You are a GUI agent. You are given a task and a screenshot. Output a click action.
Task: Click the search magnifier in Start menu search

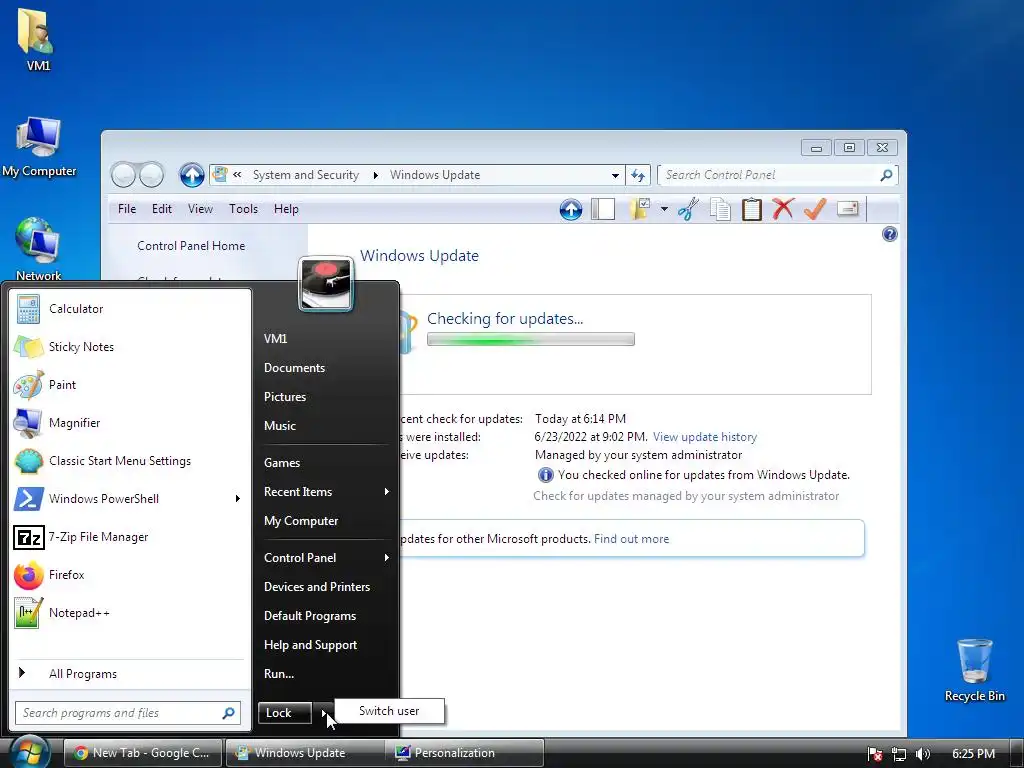pyautogui.click(x=229, y=713)
